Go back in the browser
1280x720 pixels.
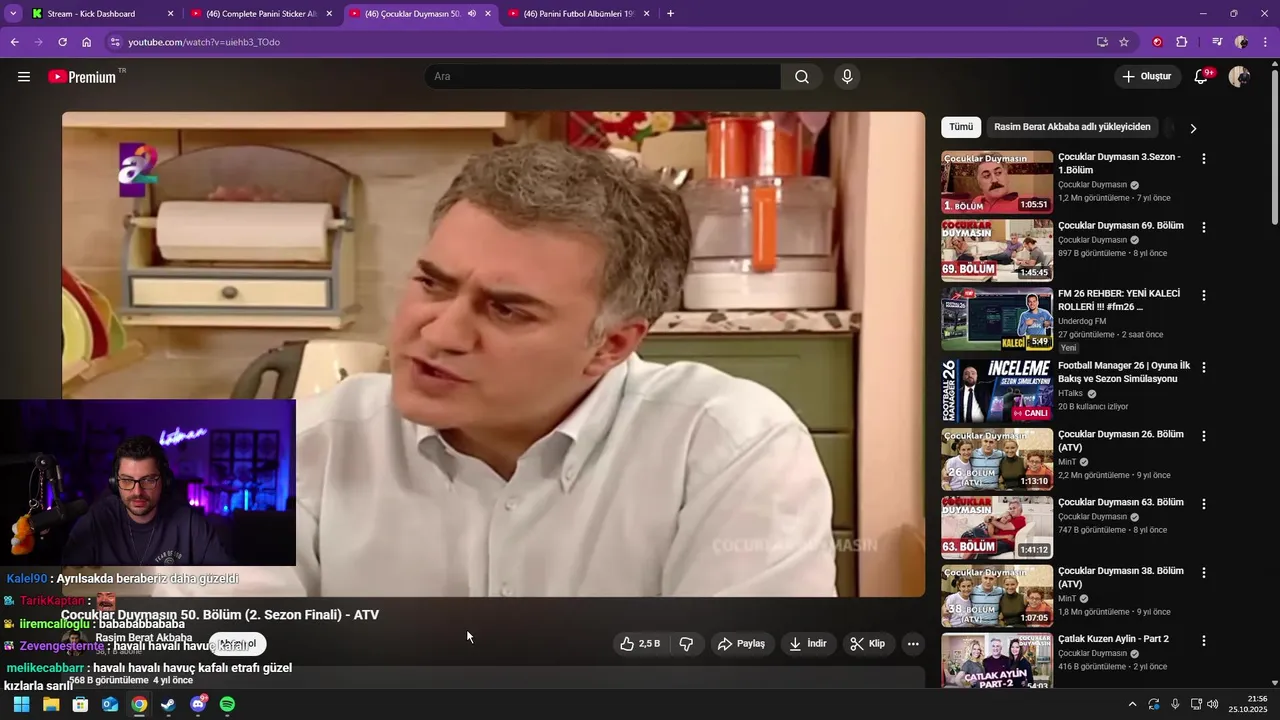click(14, 42)
